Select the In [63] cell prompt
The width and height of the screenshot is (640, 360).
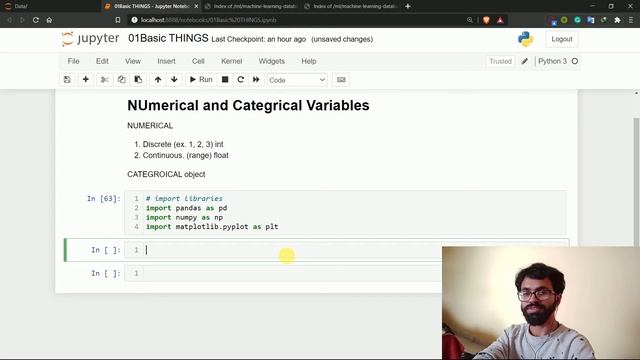(x=104, y=199)
